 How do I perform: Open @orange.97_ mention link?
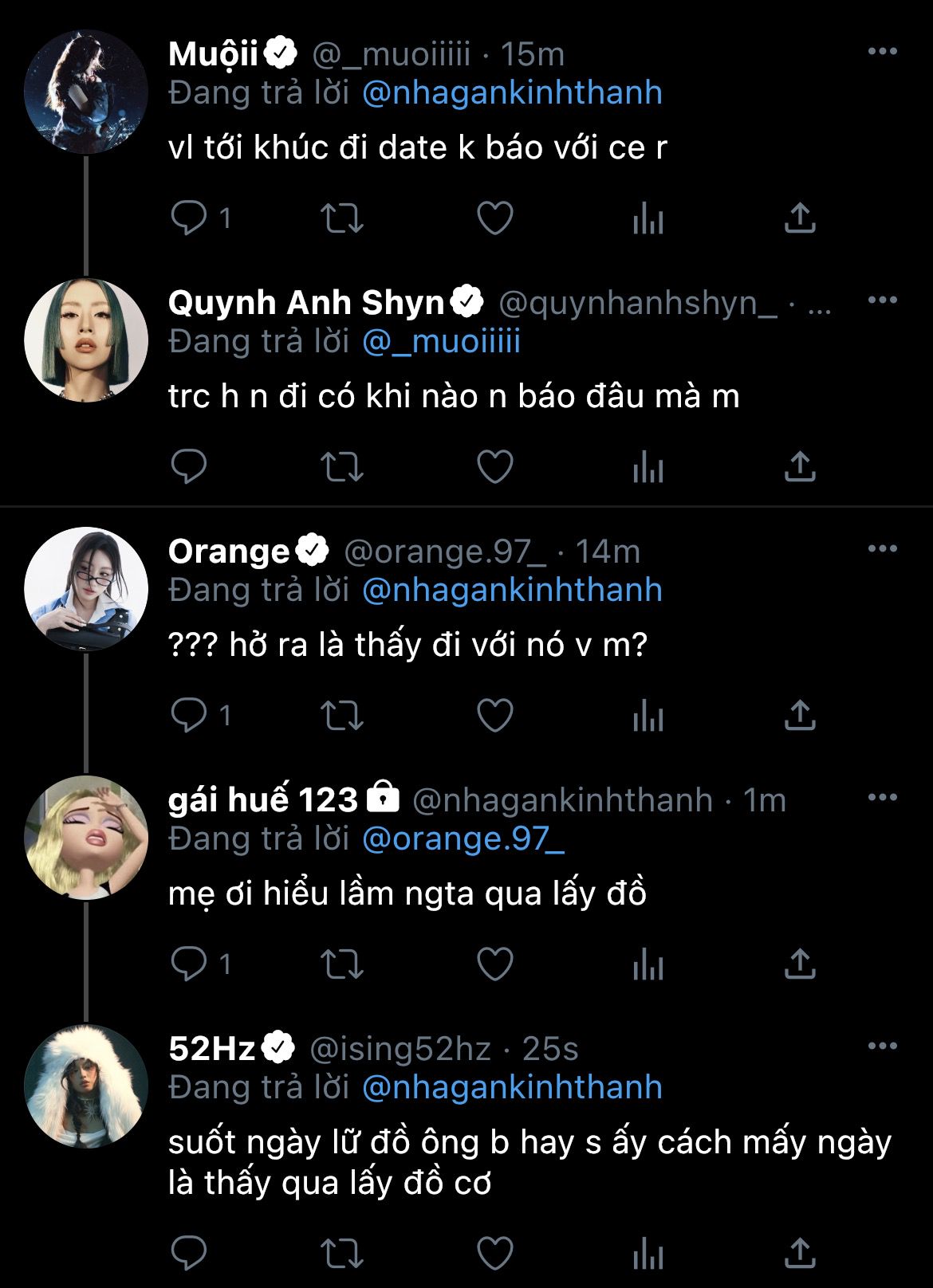pyautogui.click(x=463, y=839)
